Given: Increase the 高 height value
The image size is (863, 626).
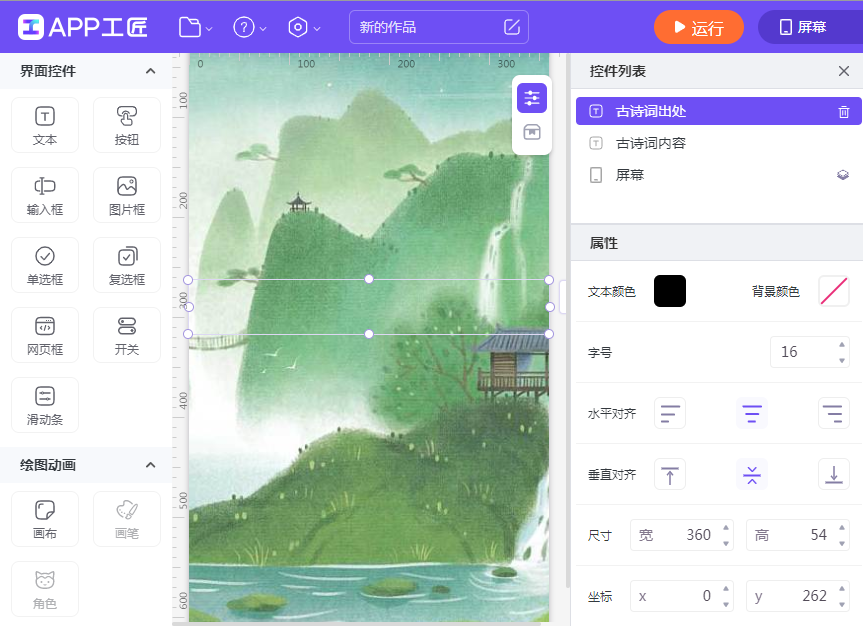Looking at the screenshot, I should [x=842, y=527].
